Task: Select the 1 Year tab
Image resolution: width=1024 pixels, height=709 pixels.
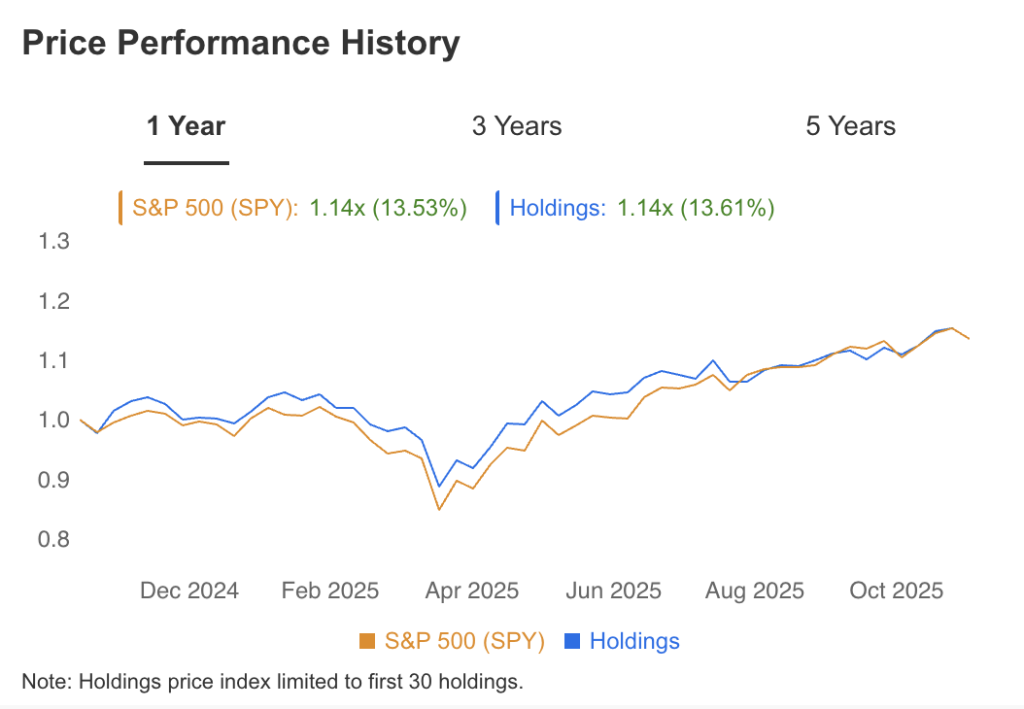Action: pos(186,126)
